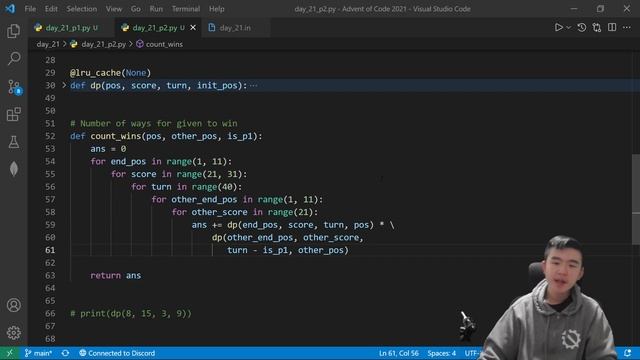Click 'def count_wins' function definition line
640x360 pixels.
tap(166, 136)
